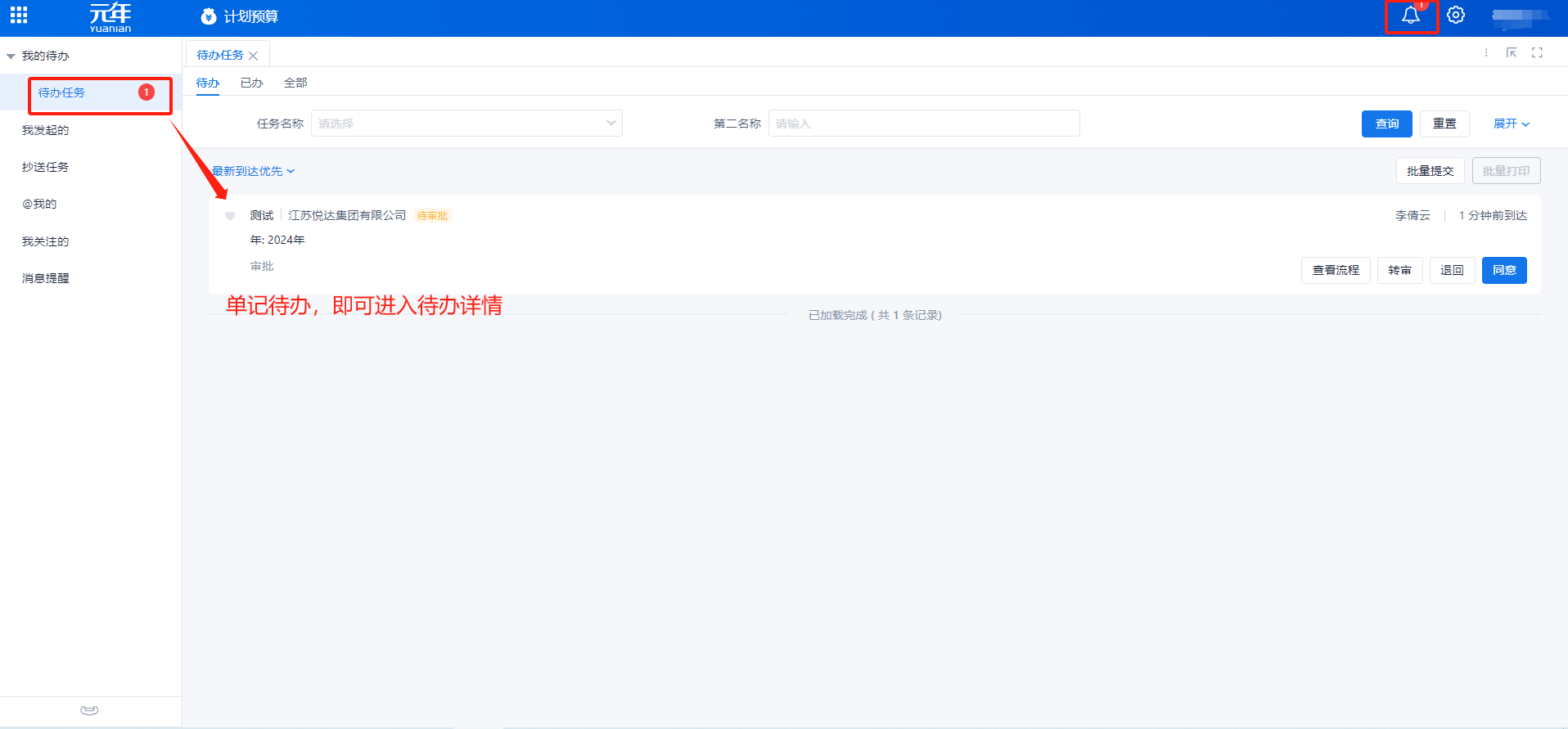Click the 查询 search button

pos(1386,124)
